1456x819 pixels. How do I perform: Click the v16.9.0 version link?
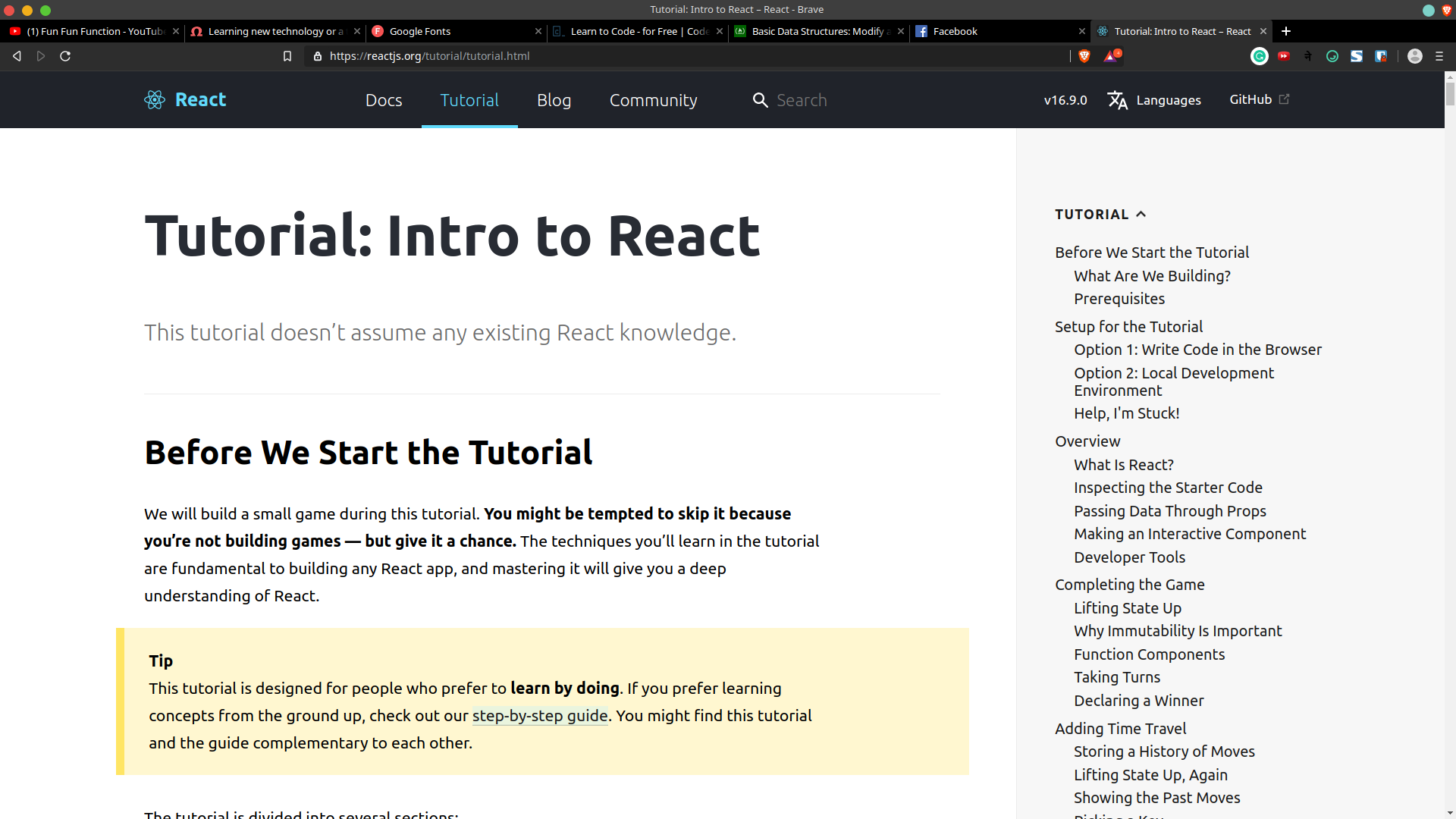1065,100
